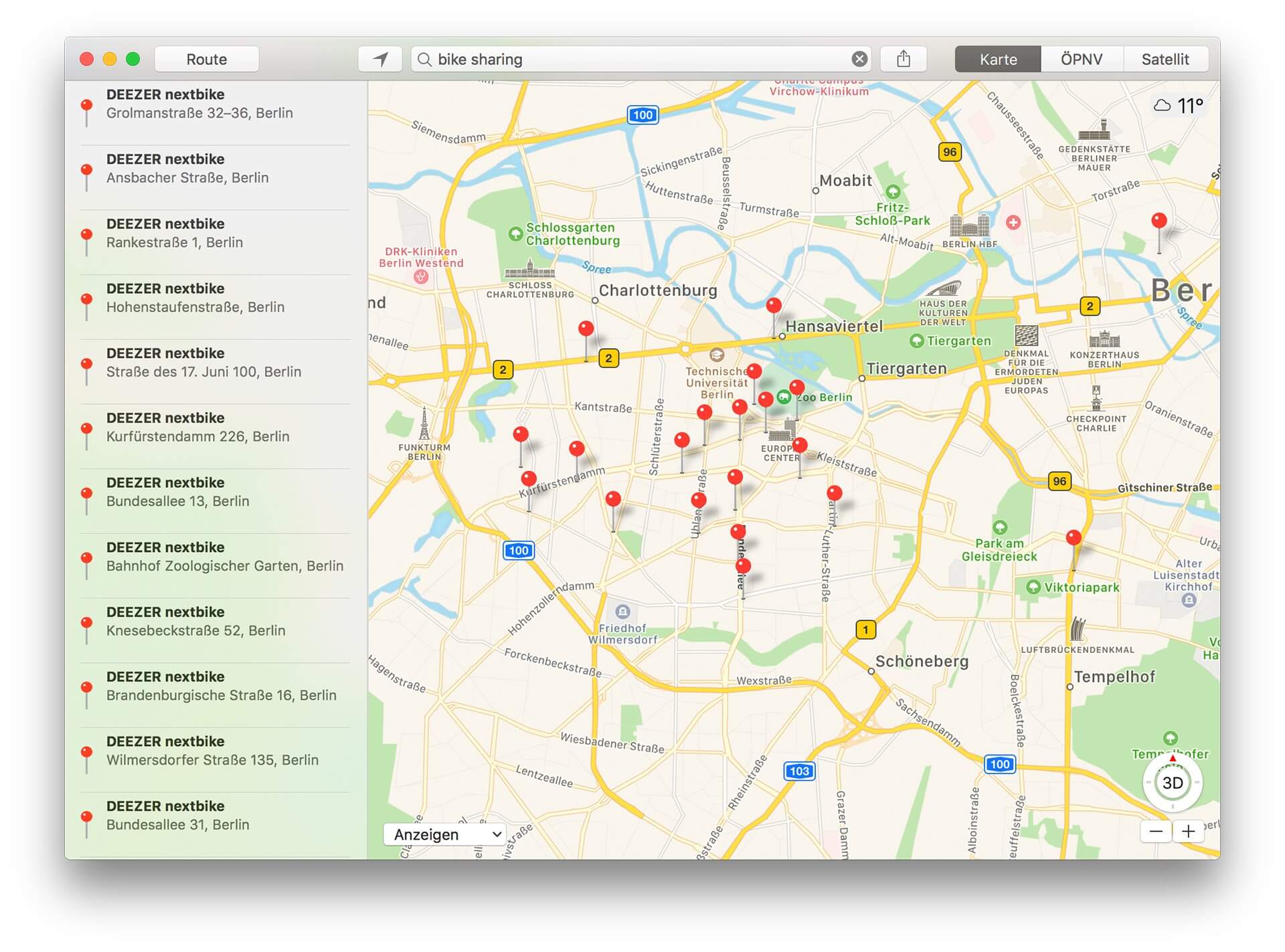Click the Konzerthaus Berlin landmark icon
This screenshot has width=1285, height=952.
click(1104, 339)
